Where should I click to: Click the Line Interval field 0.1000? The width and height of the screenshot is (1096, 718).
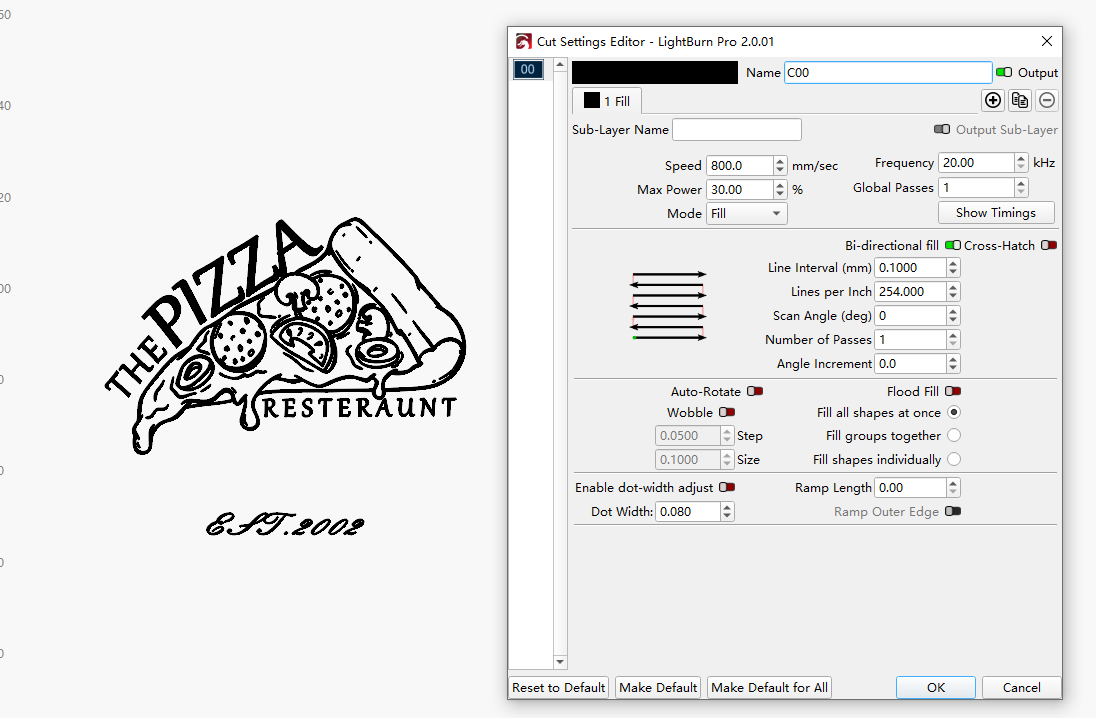coord(910,268)
